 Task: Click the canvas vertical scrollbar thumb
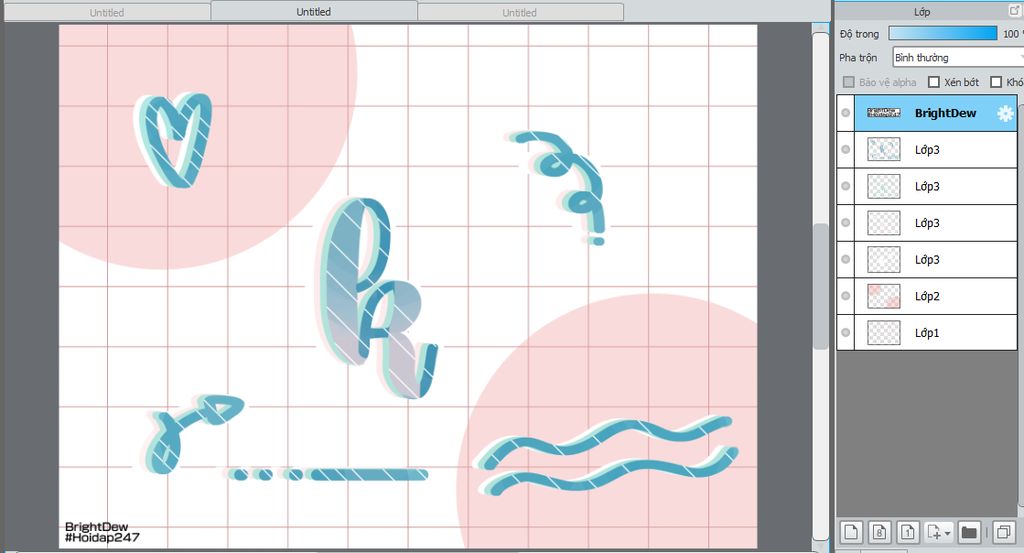(821, 287)
